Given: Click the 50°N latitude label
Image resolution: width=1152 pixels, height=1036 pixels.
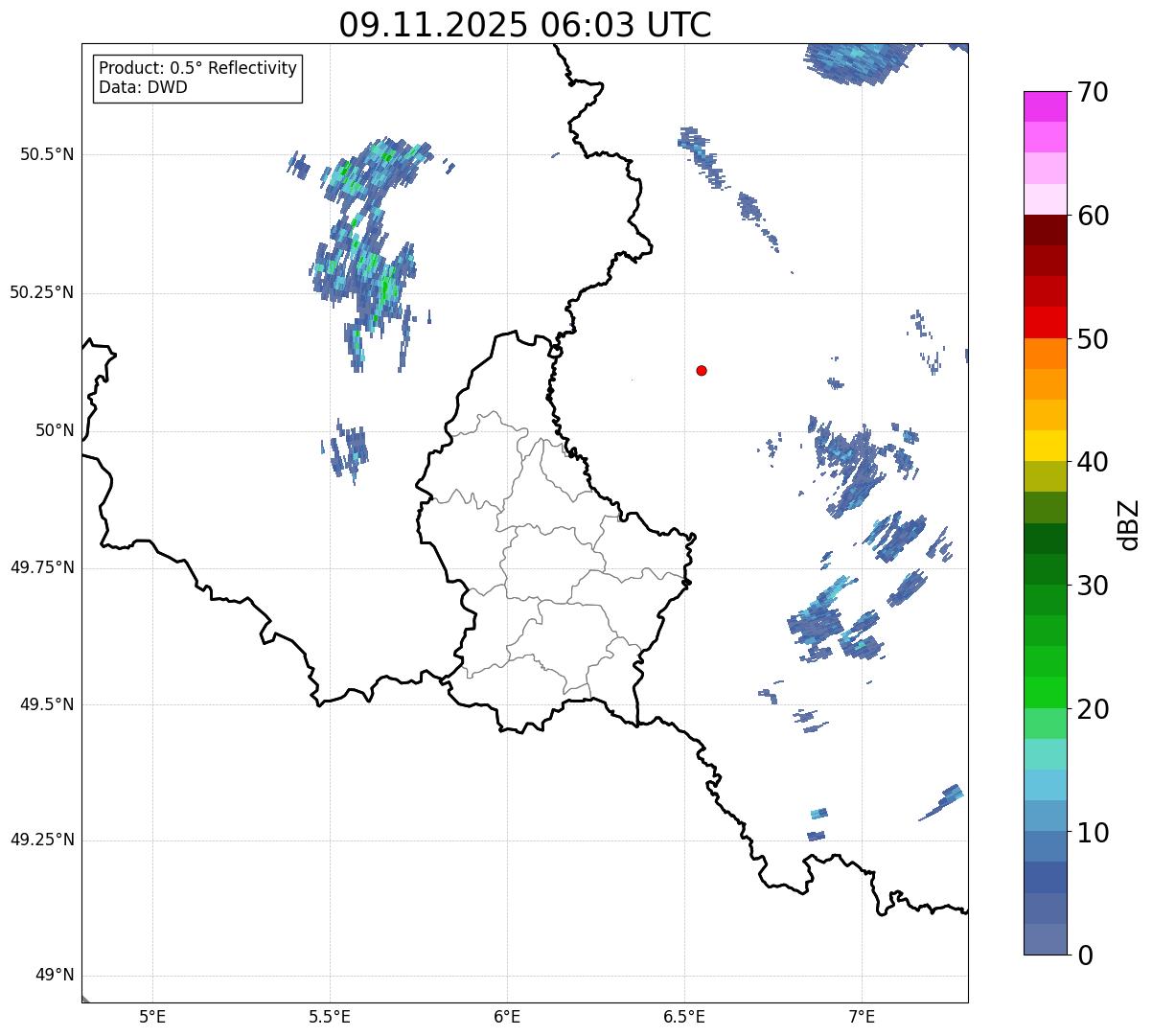Looking at the screenshot, I should [x=55, y=430].
